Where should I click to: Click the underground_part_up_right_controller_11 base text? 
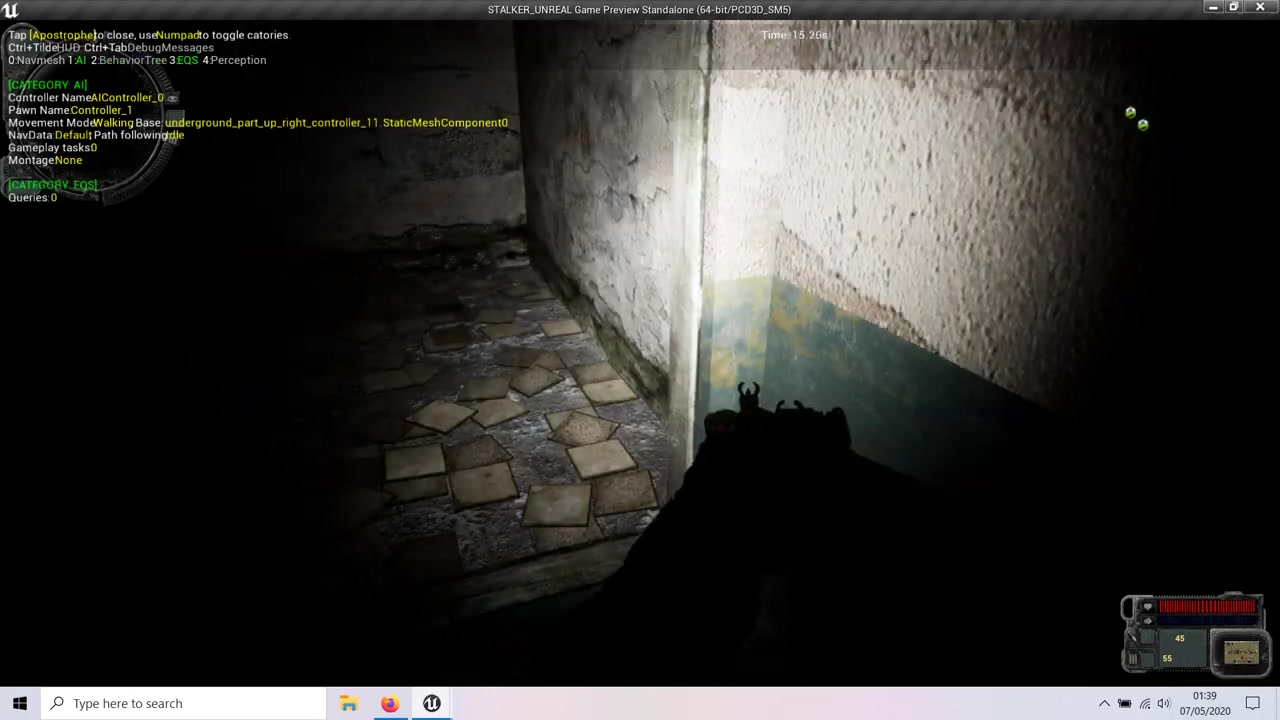coord(336,123)
